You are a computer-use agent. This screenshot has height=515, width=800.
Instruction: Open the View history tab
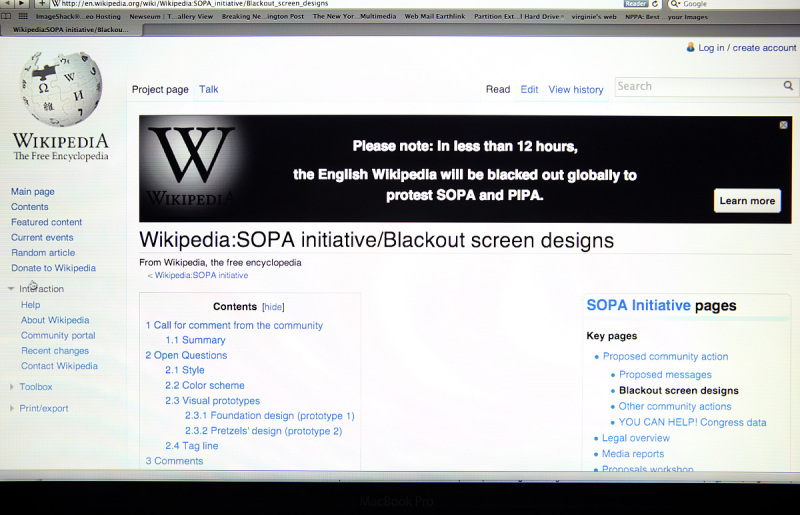[x=575, y=89]
